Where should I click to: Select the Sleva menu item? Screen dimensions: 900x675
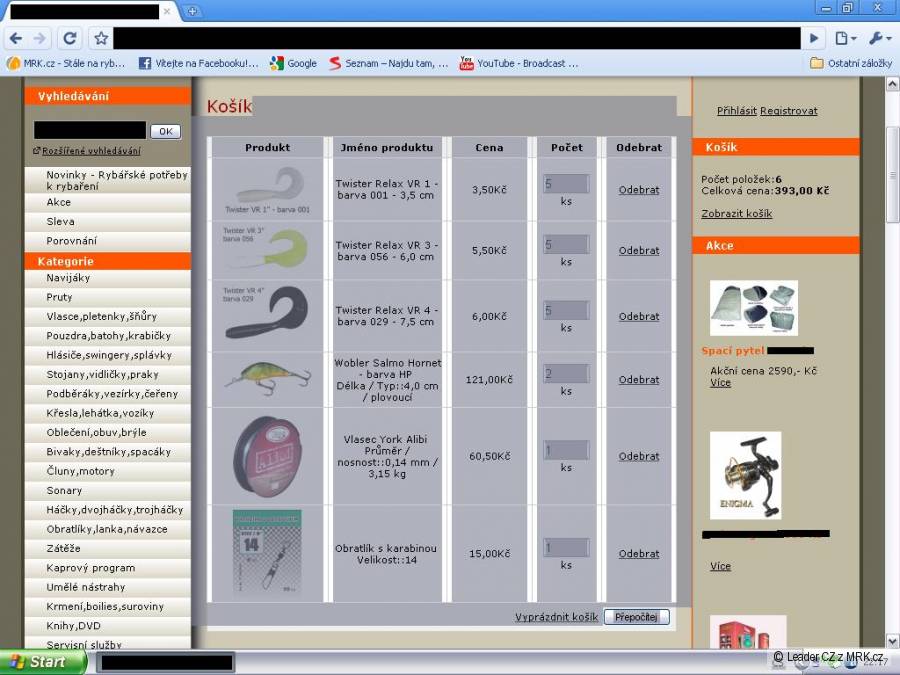pyautogui.click(x=108, y=221)
